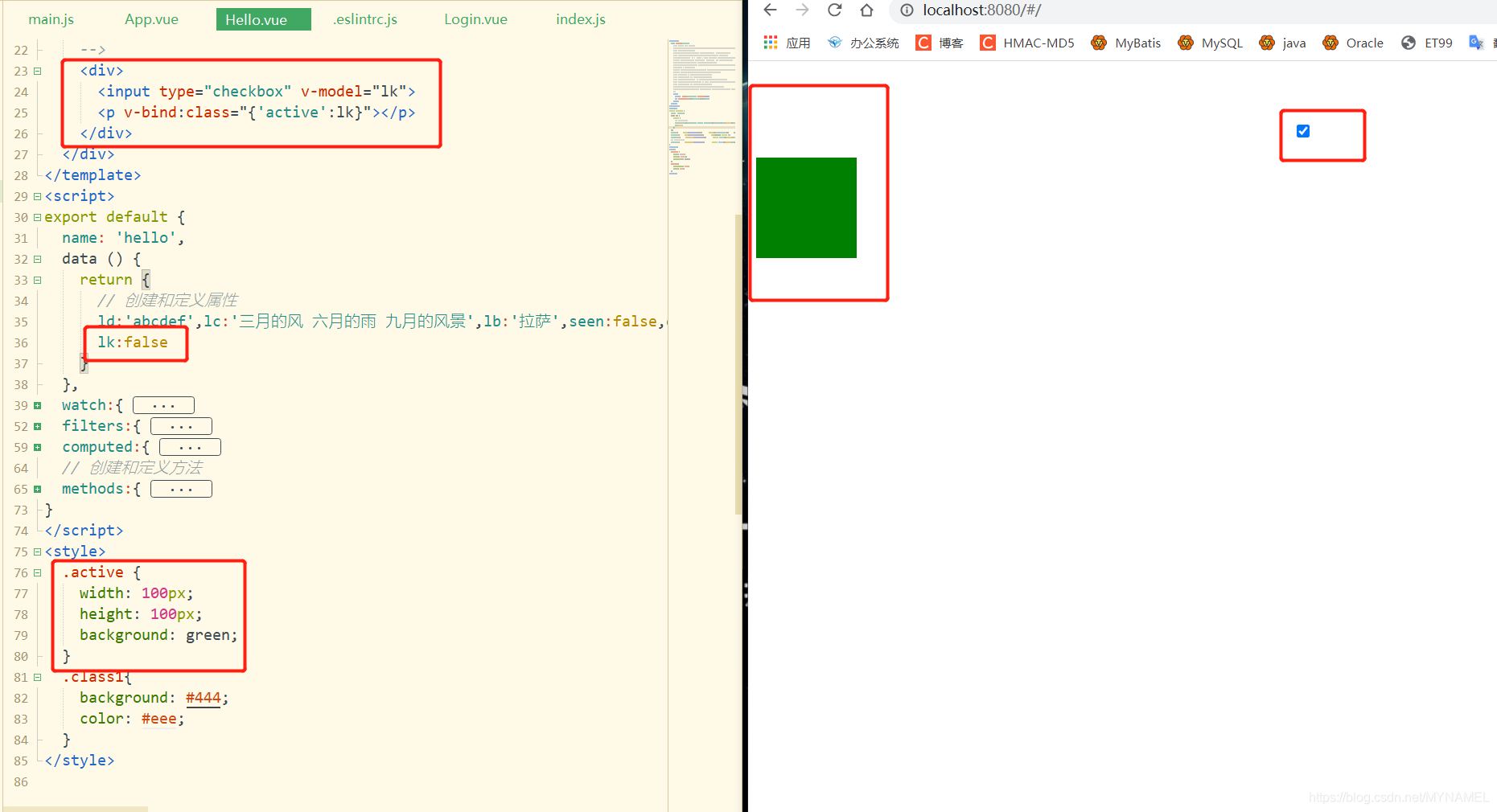
Task: Expand the filters fold at line 52
Action: (x=37, y=426)
